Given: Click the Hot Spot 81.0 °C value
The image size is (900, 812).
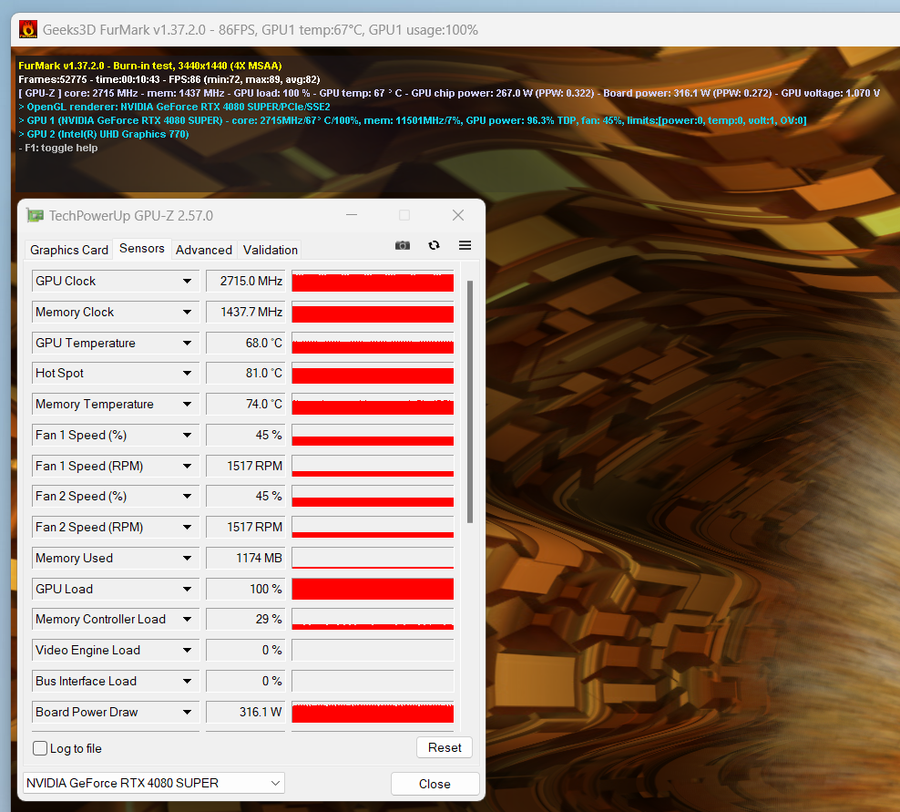Looking at the screenshot, I should [246, 373].
